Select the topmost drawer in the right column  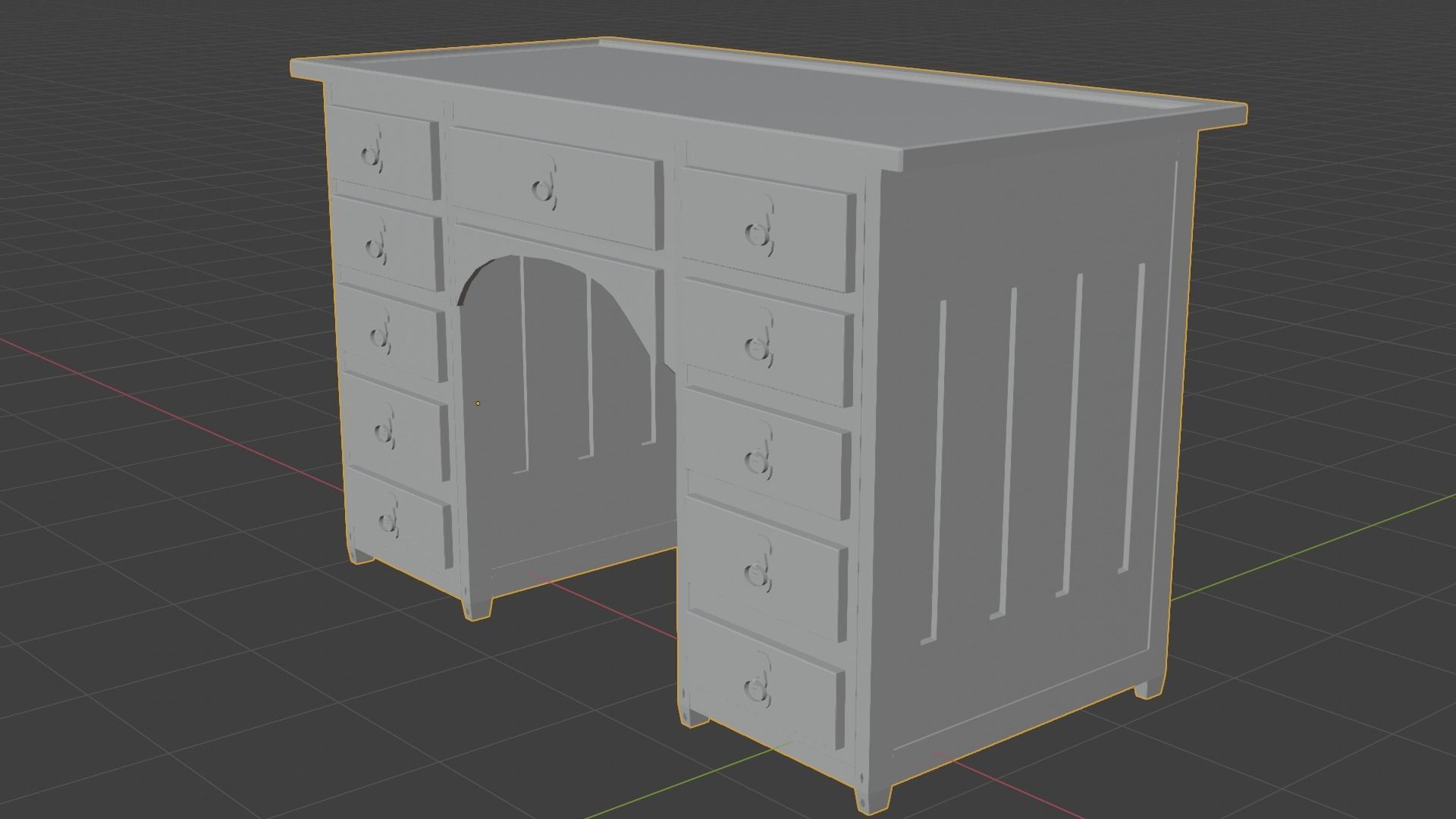click(x=768, y=229)
